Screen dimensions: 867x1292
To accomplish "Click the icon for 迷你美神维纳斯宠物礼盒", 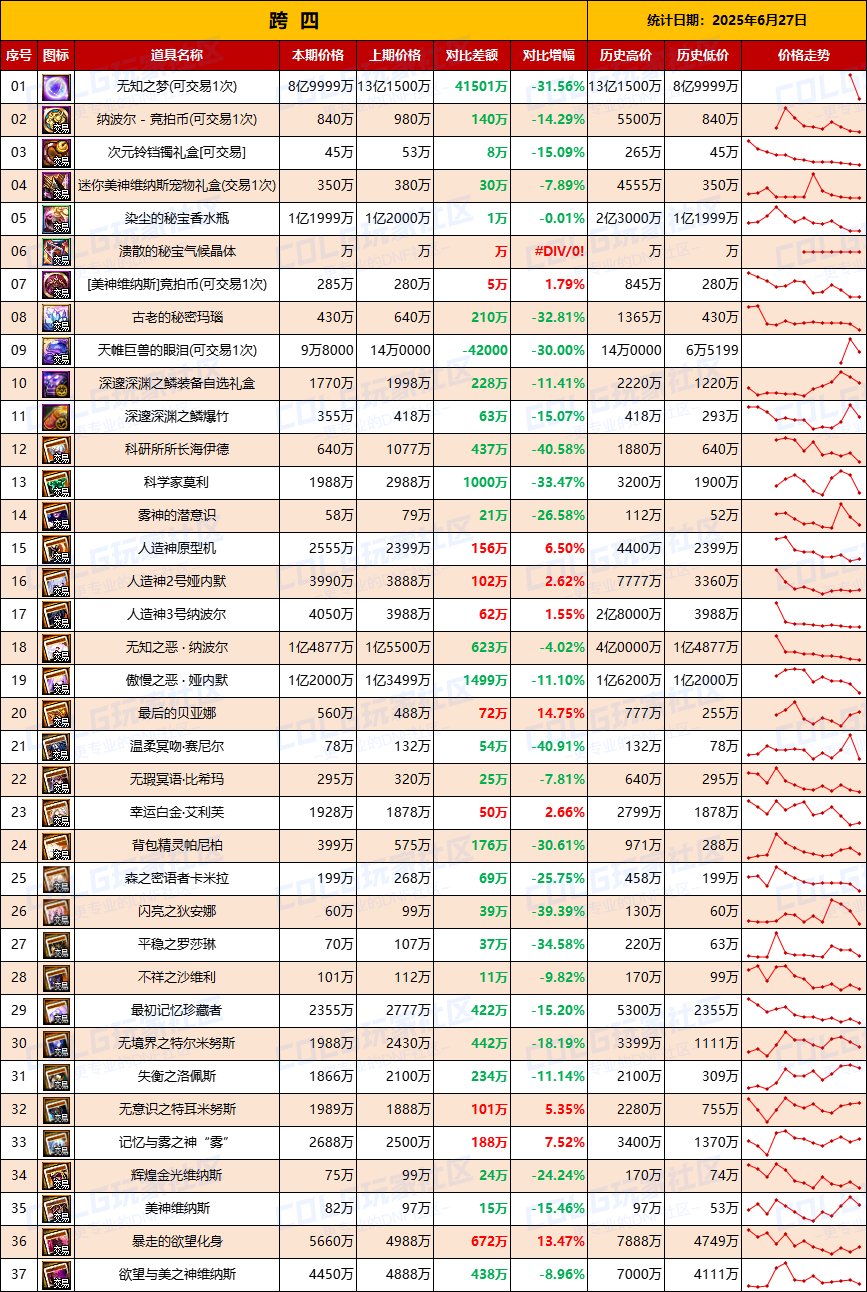I will [x=56, y=186].
